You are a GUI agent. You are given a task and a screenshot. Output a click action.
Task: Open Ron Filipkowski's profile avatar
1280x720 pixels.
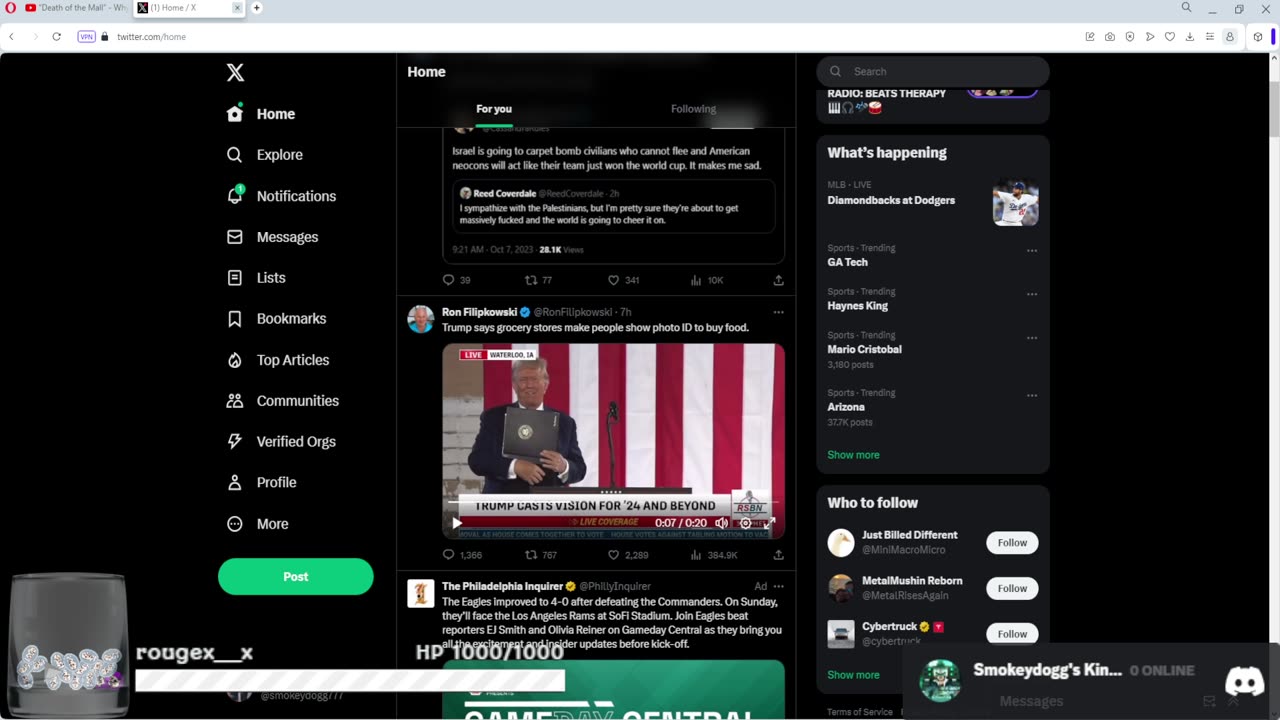[x=421, y=319]
